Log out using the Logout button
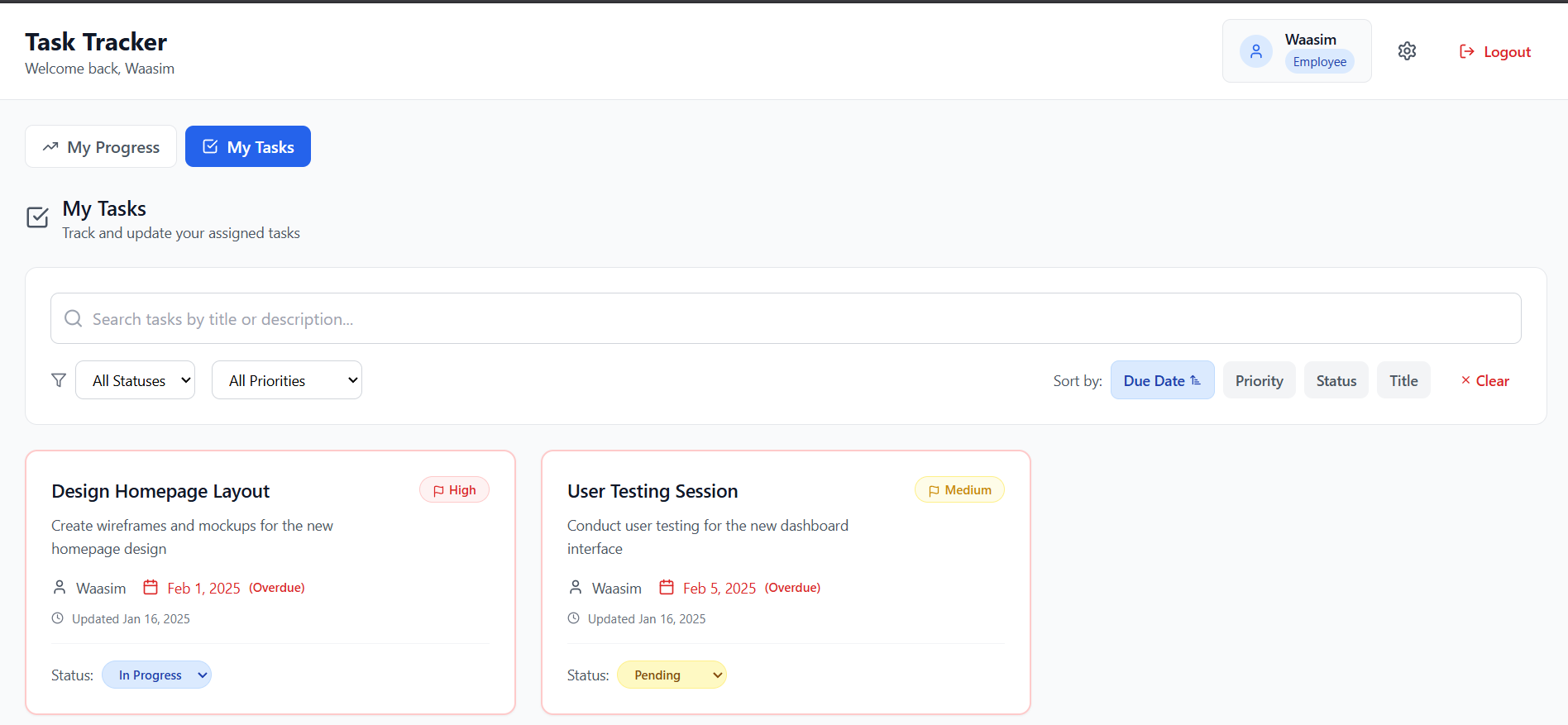Image resolution: width=1568 pixels, height=725 pixels. 1494,51
